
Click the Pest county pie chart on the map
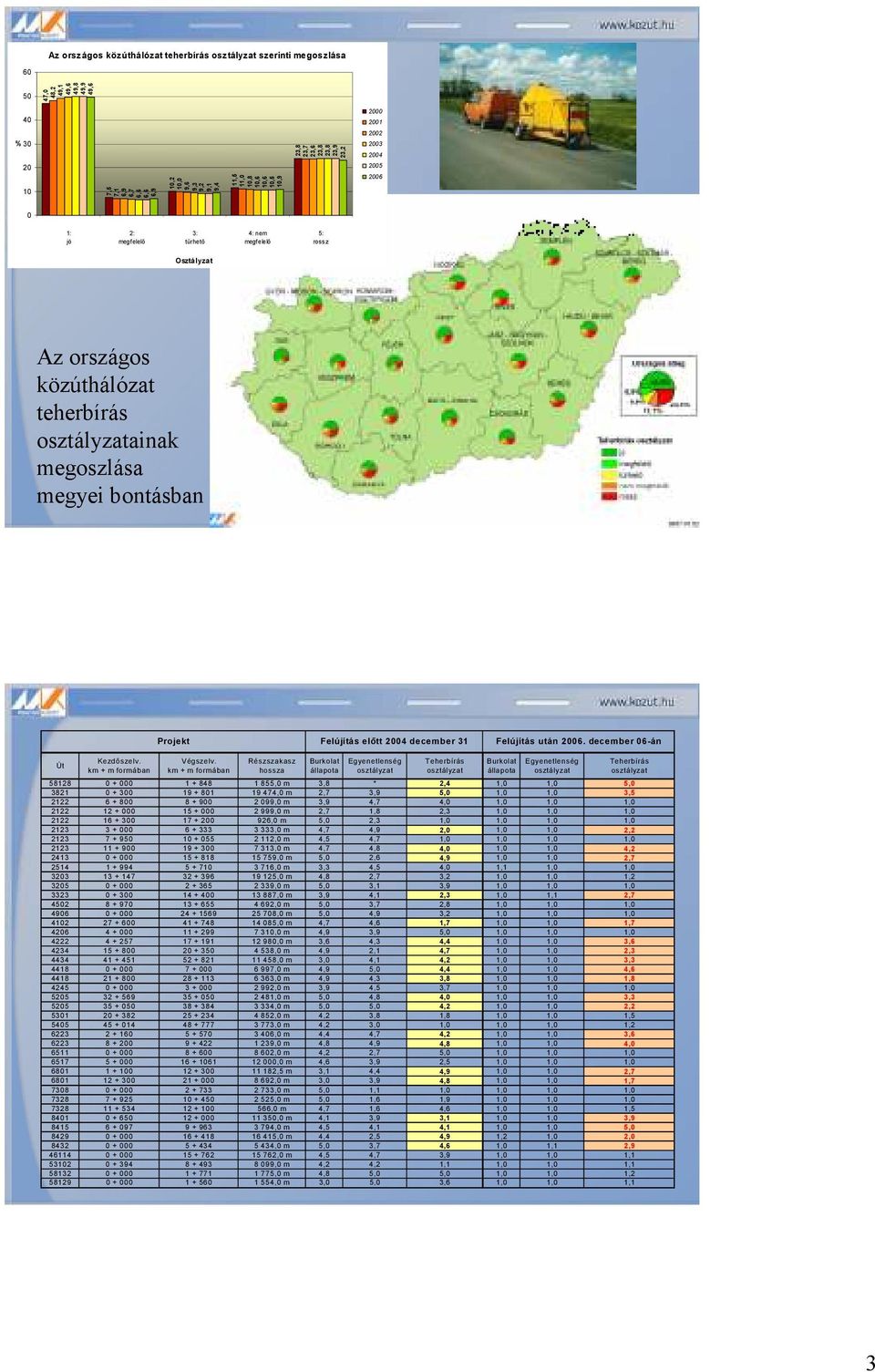click(x=444, y=335)
